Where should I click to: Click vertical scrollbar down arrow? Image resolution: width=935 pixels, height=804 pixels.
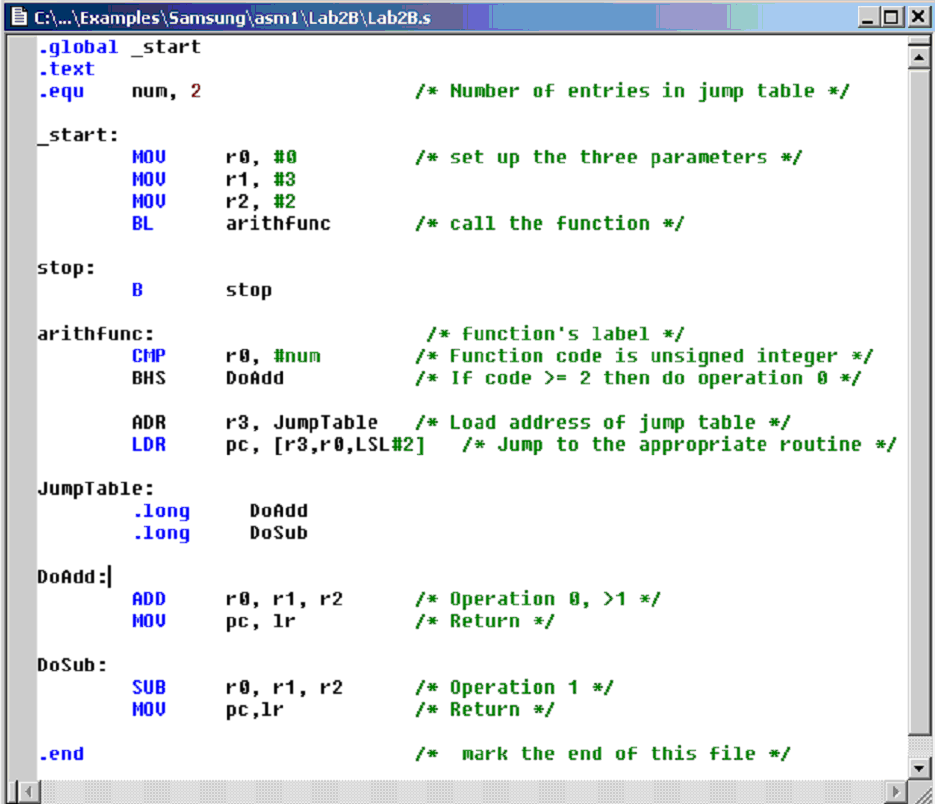coord(919,767)
